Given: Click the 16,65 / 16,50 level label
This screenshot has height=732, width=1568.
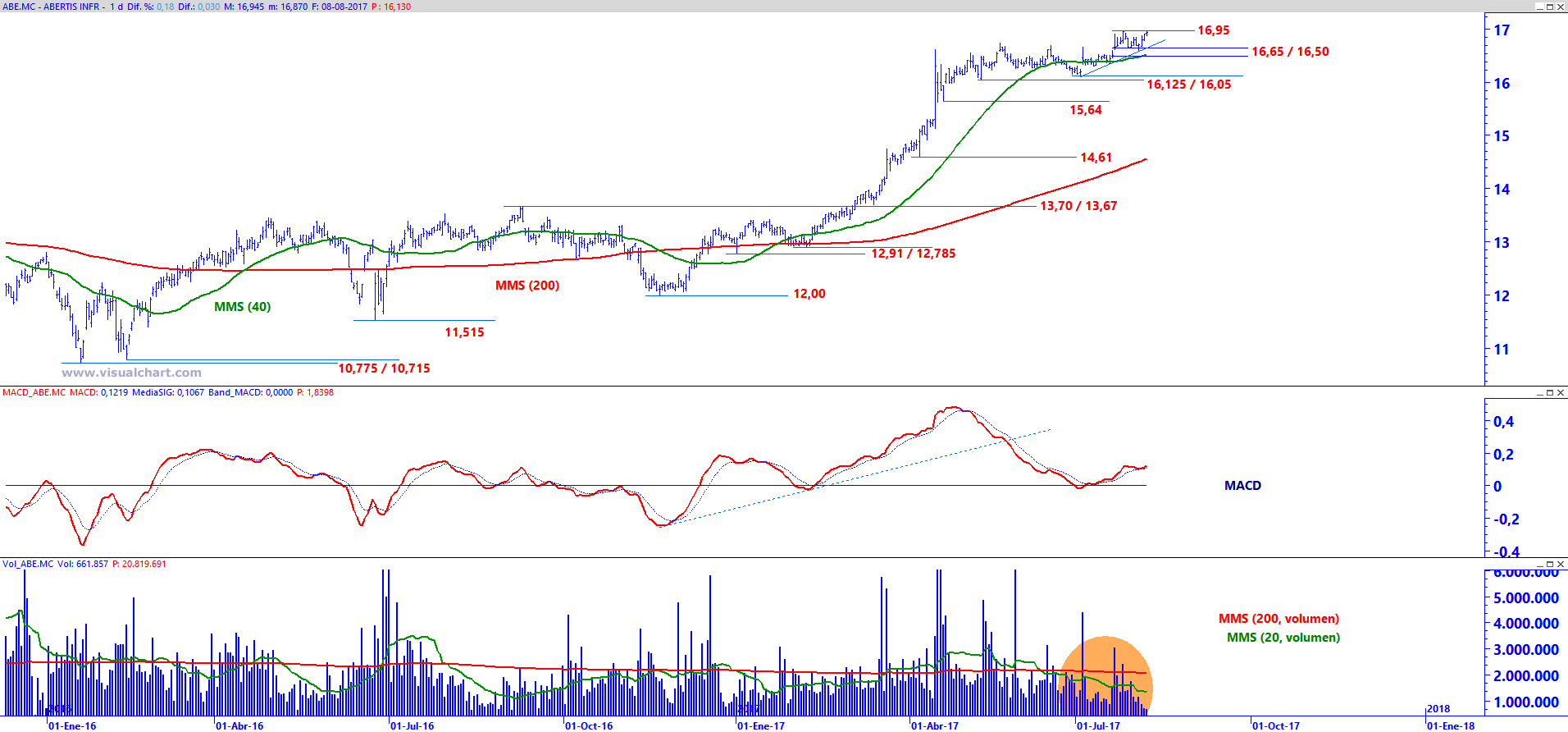Looking at the screenshot, I should point(1290,52).
